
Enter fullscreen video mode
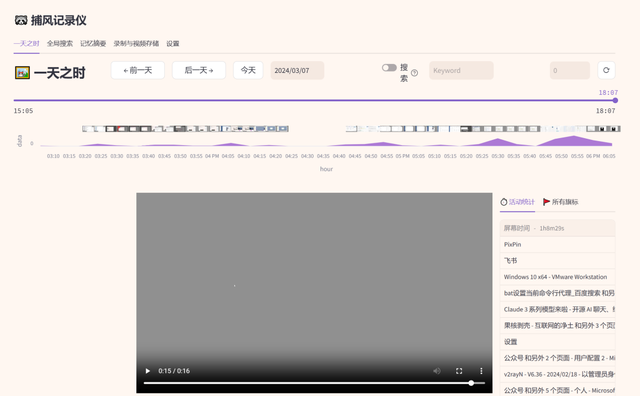pos(459,371)
